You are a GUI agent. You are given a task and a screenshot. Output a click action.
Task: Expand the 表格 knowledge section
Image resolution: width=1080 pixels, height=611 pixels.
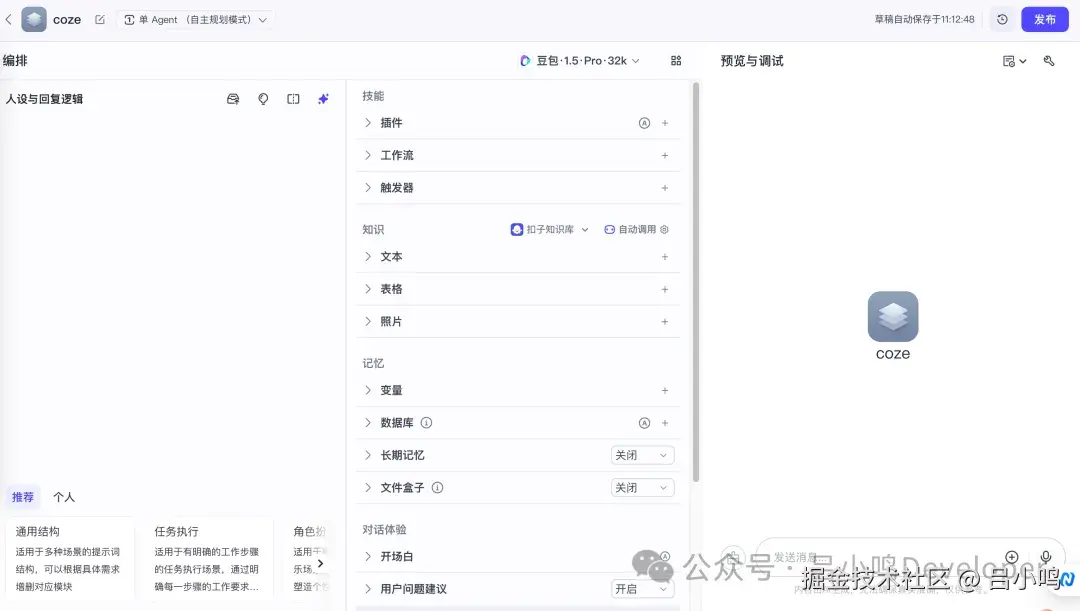coord(368,289)
